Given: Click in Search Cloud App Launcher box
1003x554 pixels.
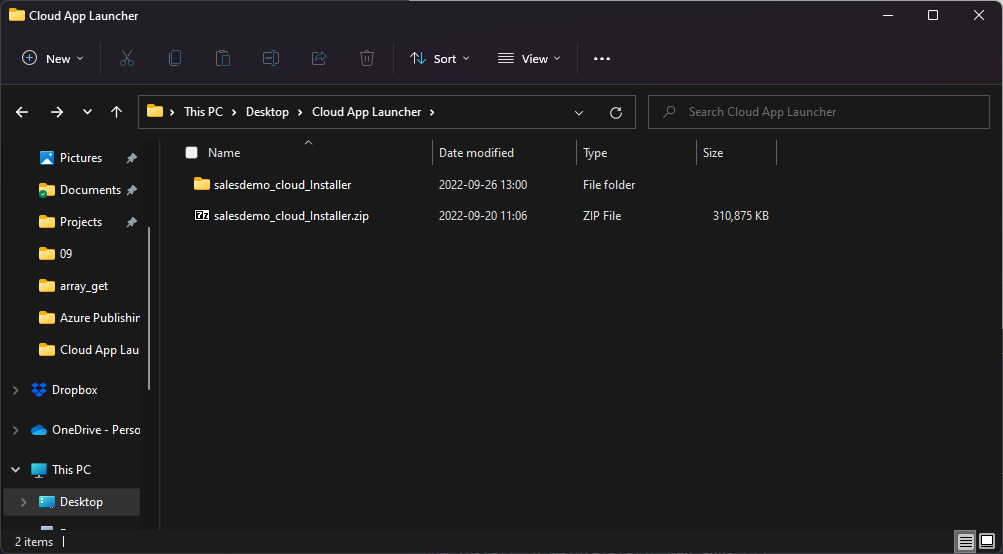Looking at the screenshot, I should [819, 112].
